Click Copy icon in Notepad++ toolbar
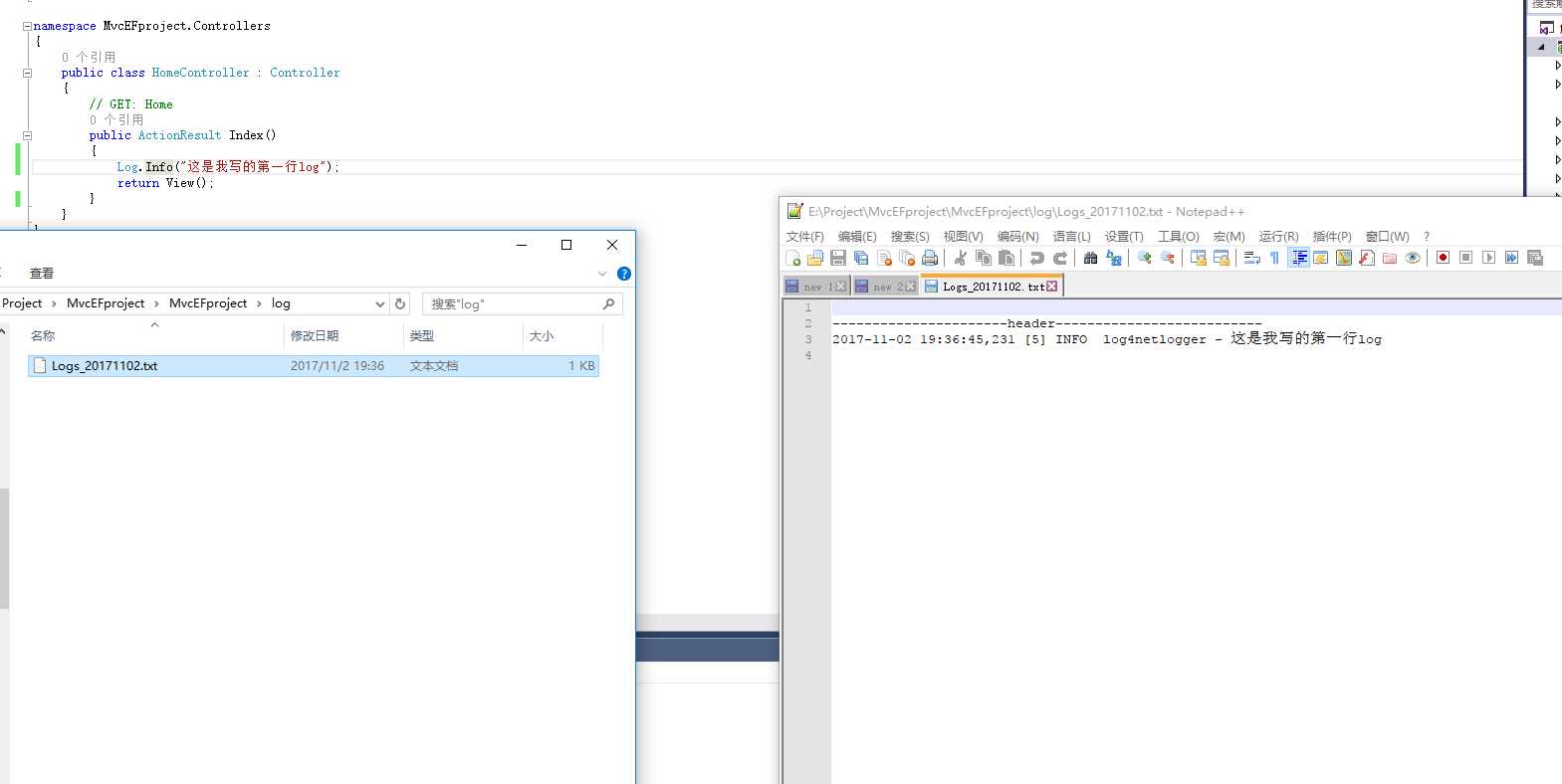 pyautogui.click(x=984, y=258)
